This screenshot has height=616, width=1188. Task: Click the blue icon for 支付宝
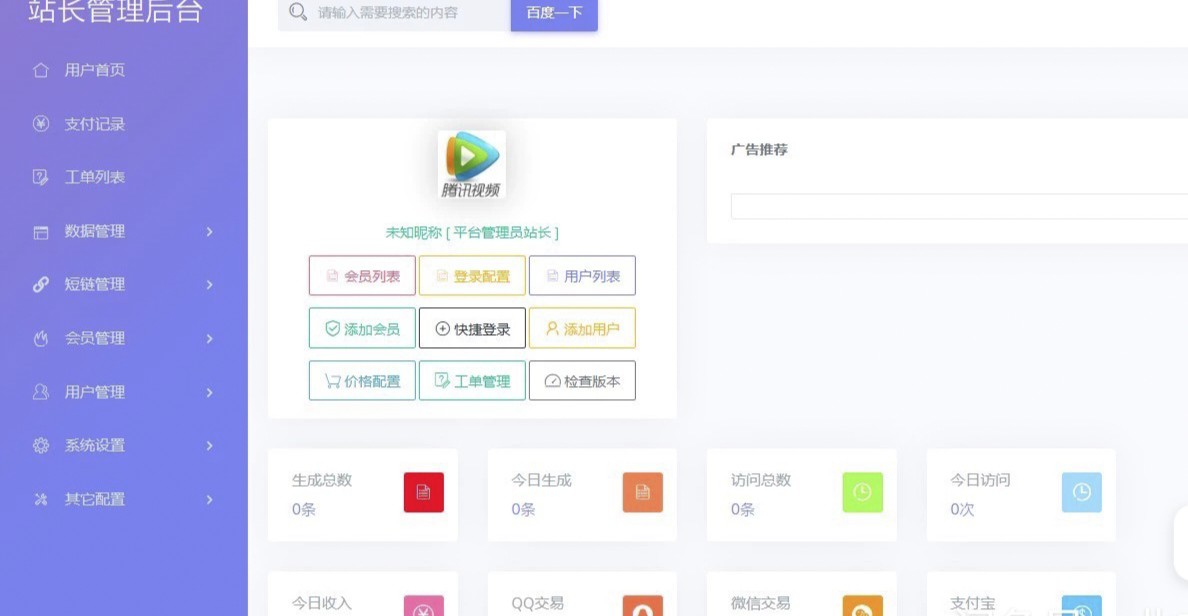(x=1082, y=606)
